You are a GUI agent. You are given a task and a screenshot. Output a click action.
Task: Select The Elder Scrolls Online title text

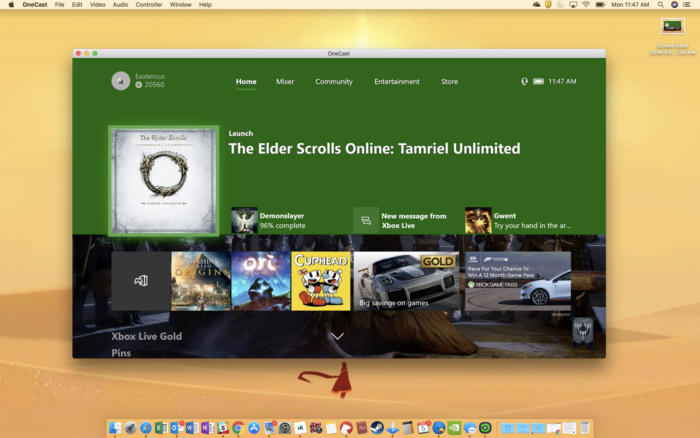(374, 149)
